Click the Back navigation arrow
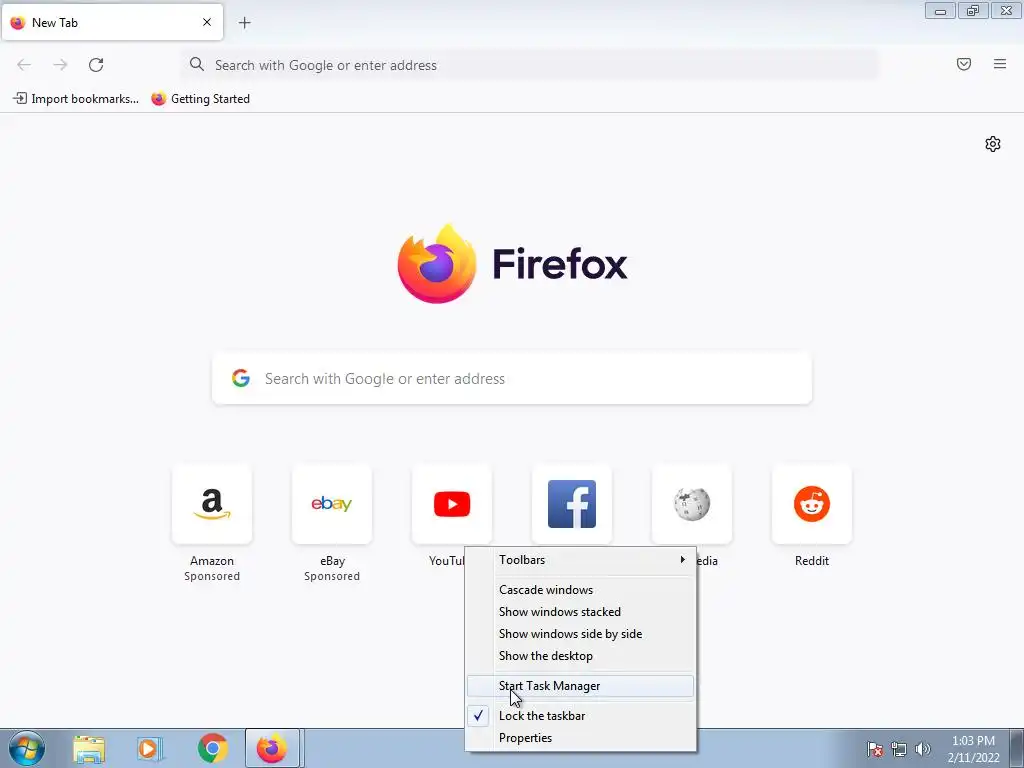The image size is (1024, 768). click(x=24, y=65)
